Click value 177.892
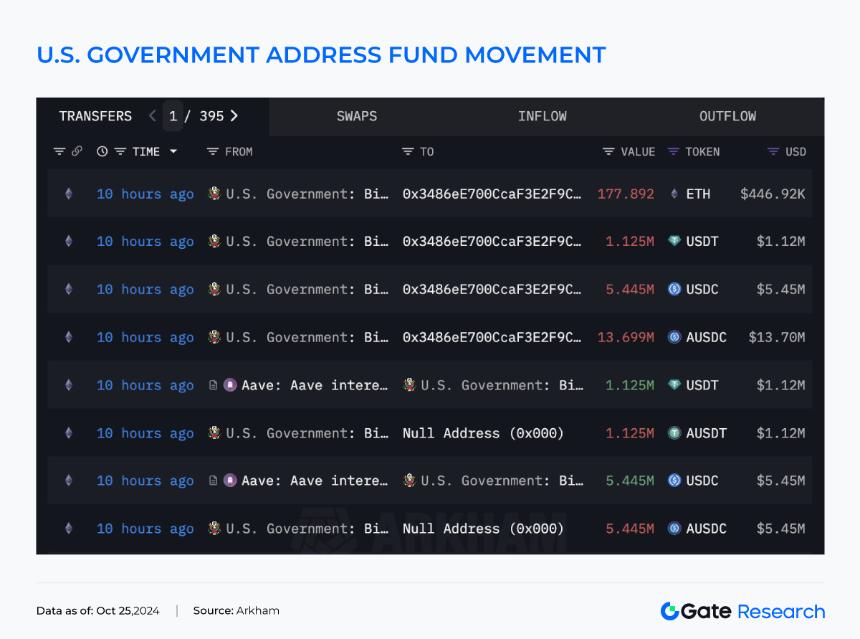The width and height of the screenshot is (860, 639). [x=625, y=194]
